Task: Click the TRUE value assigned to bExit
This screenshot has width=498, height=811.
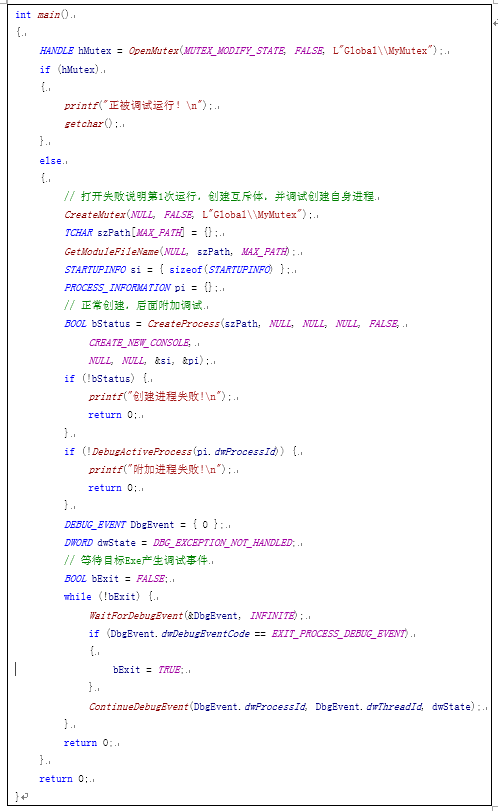Action: coord(169,670)
